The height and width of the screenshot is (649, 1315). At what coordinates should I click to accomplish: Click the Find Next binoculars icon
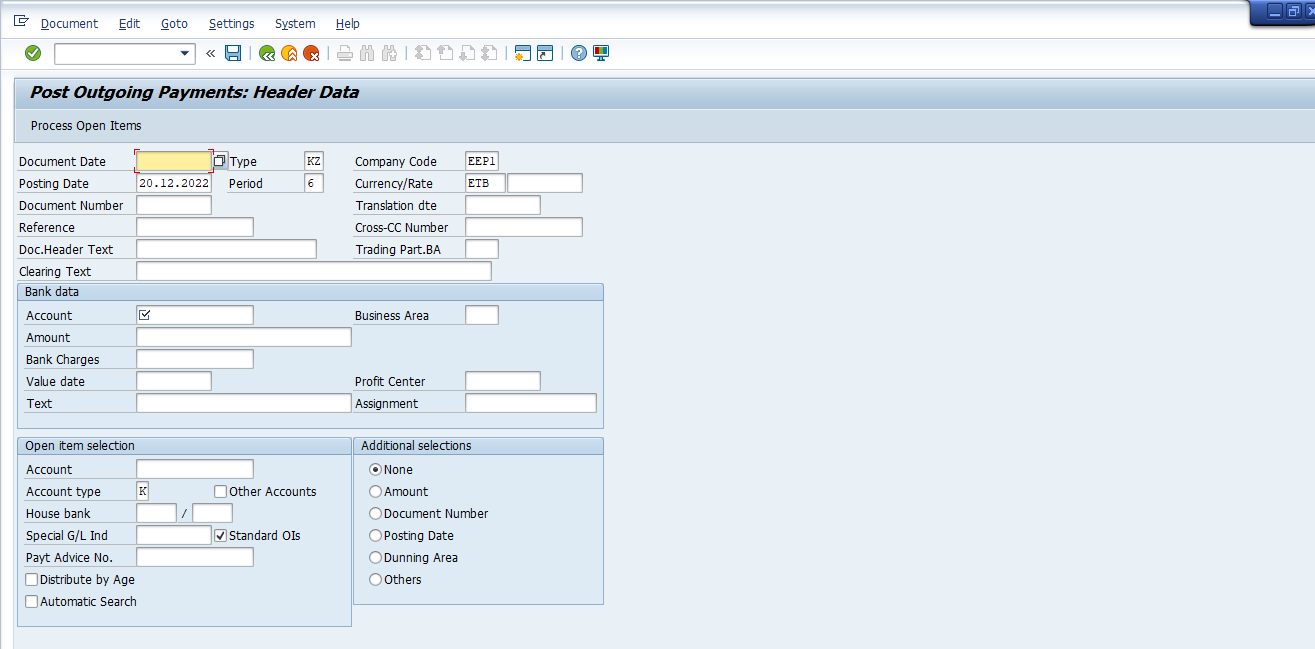389,53
